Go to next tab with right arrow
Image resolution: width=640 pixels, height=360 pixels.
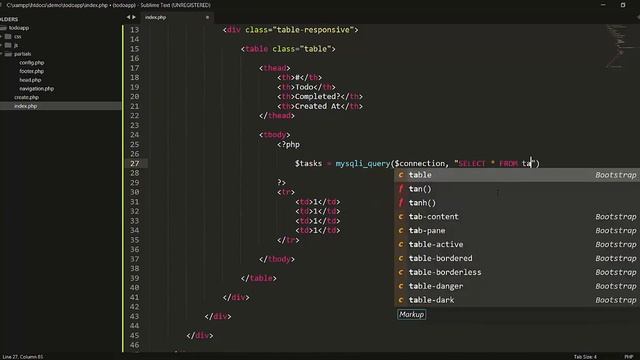point(134,17)
